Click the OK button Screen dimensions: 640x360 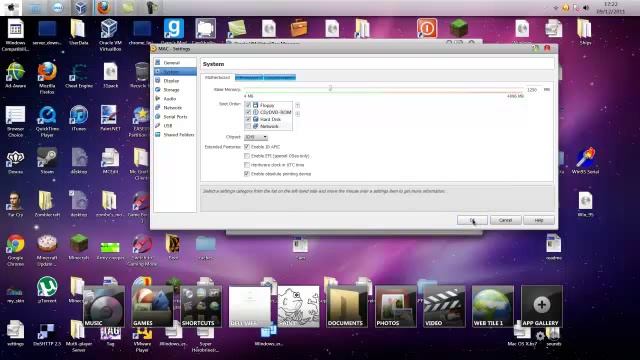(472, 220)
